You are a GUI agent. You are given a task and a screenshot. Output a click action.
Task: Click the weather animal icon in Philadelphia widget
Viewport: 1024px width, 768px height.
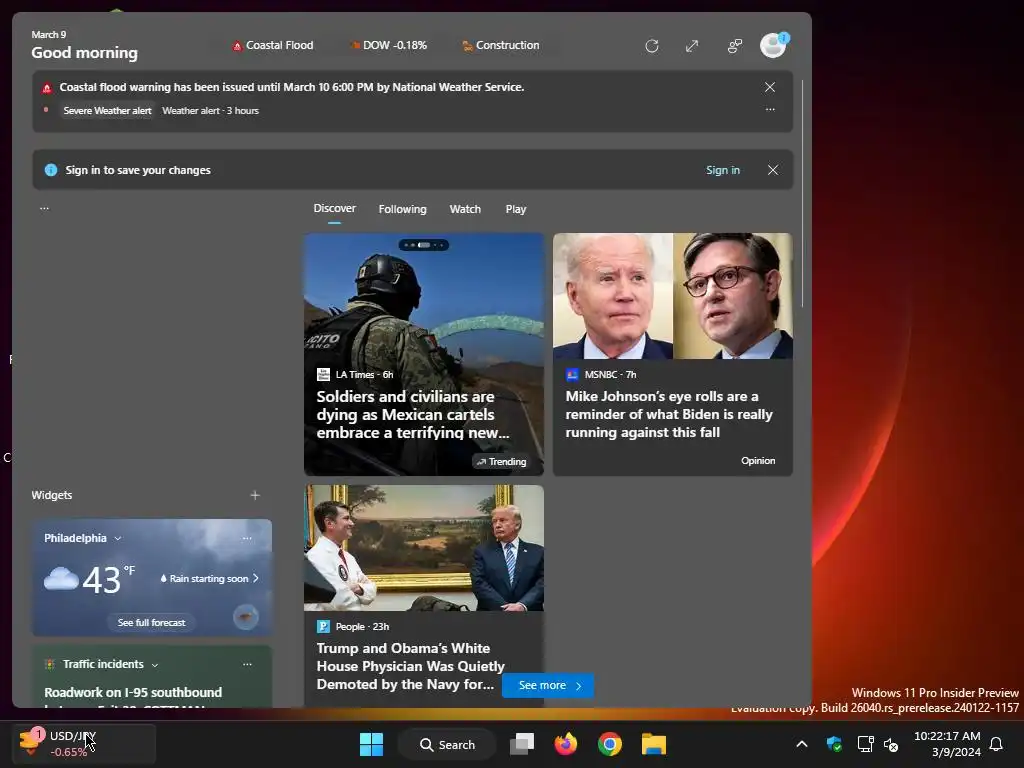pyautogui.click(x=246, y=616)
